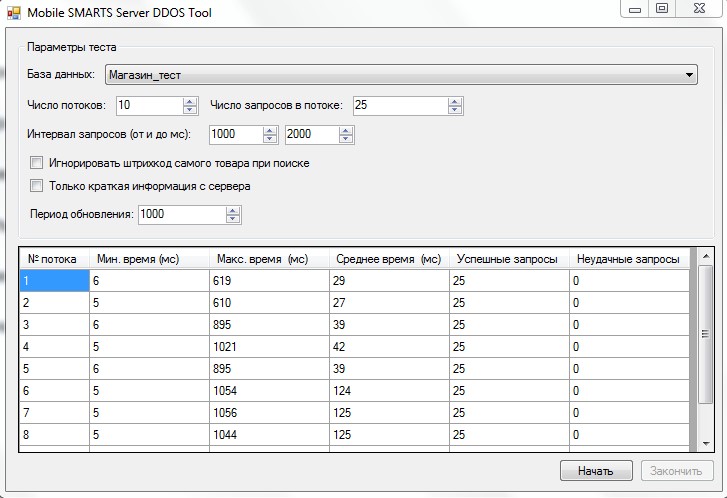Click the interval field showing 1000
This screenshot has height=498, width=727.
point(236,135)
